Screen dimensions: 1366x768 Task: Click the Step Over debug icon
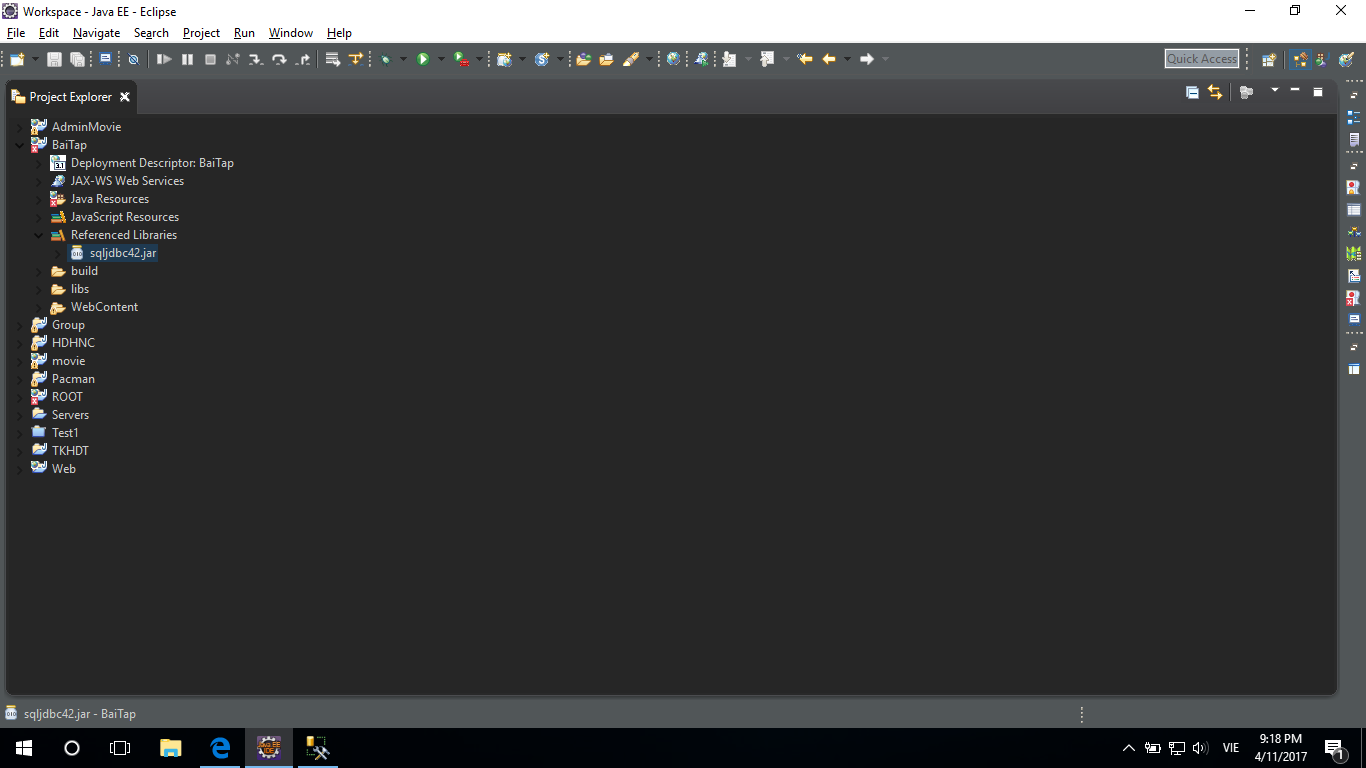[x=279, y=59]
